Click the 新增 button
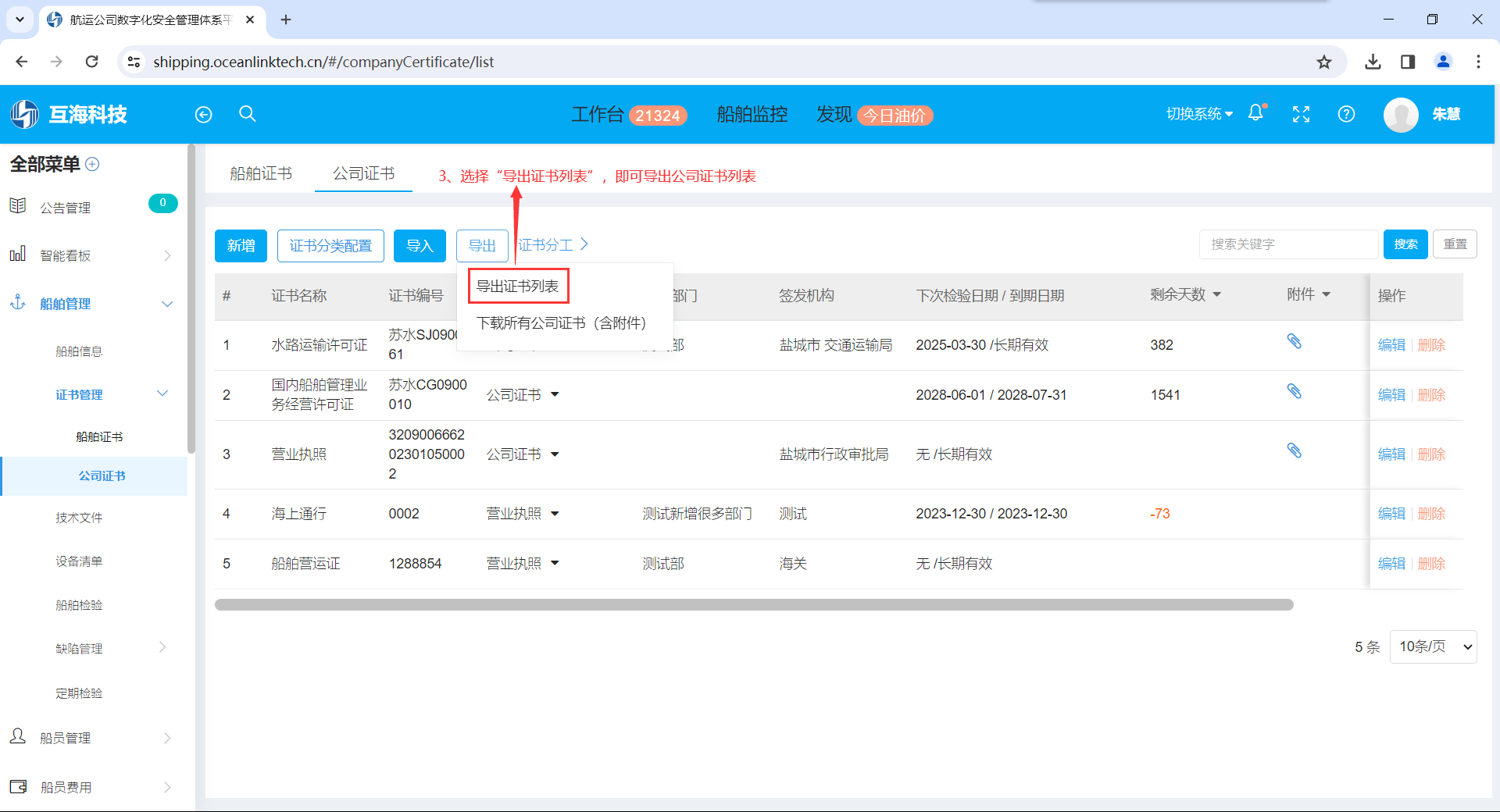 (x=241, y=246)
